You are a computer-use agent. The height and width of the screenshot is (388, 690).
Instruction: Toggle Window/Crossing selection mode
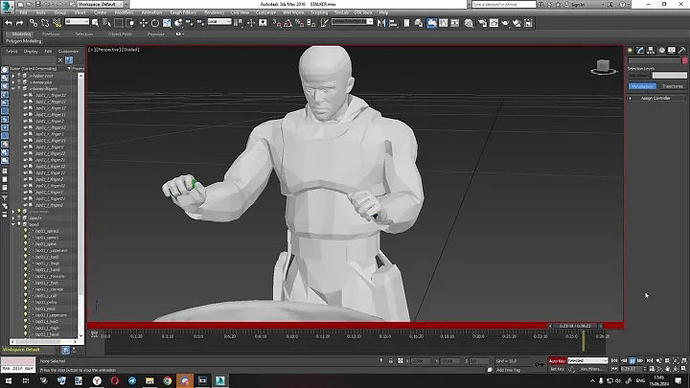coord(131,23)
